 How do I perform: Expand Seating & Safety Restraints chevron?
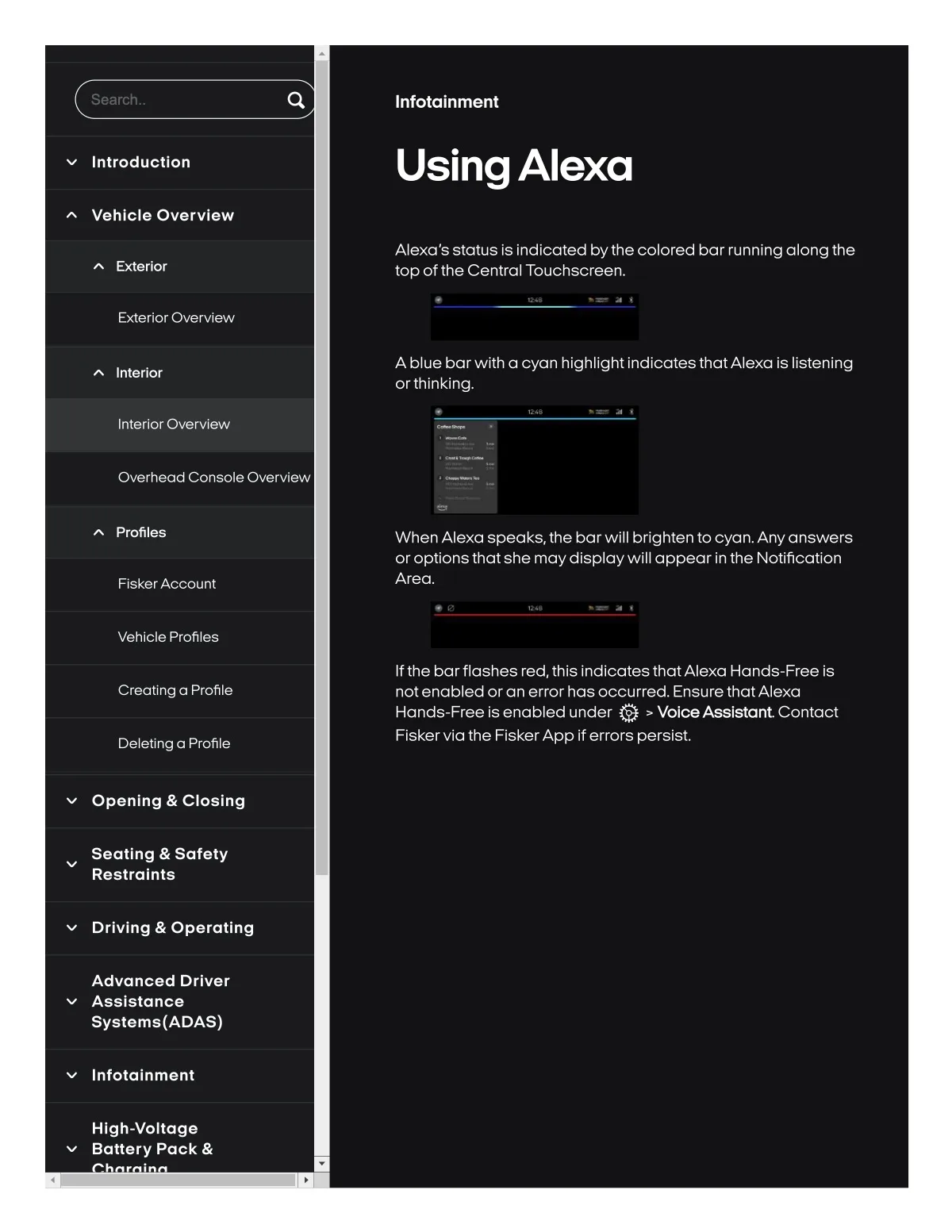coord(72,864)
